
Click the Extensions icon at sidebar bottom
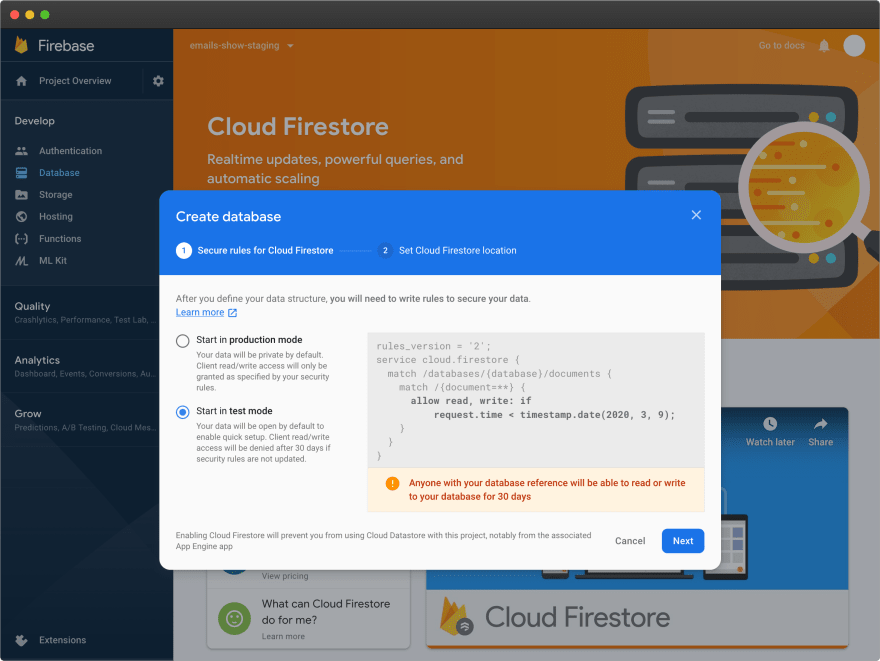[21, 640]
